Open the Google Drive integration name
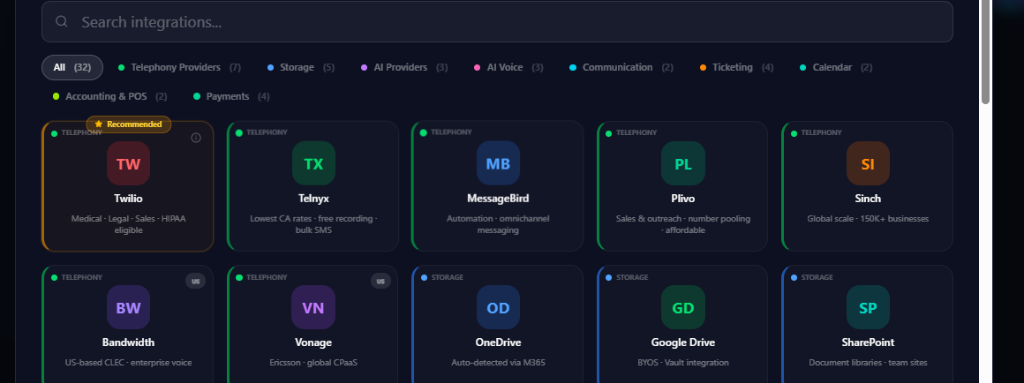The width and height of the screenshot is (1024, 383). tap(683, 342)
